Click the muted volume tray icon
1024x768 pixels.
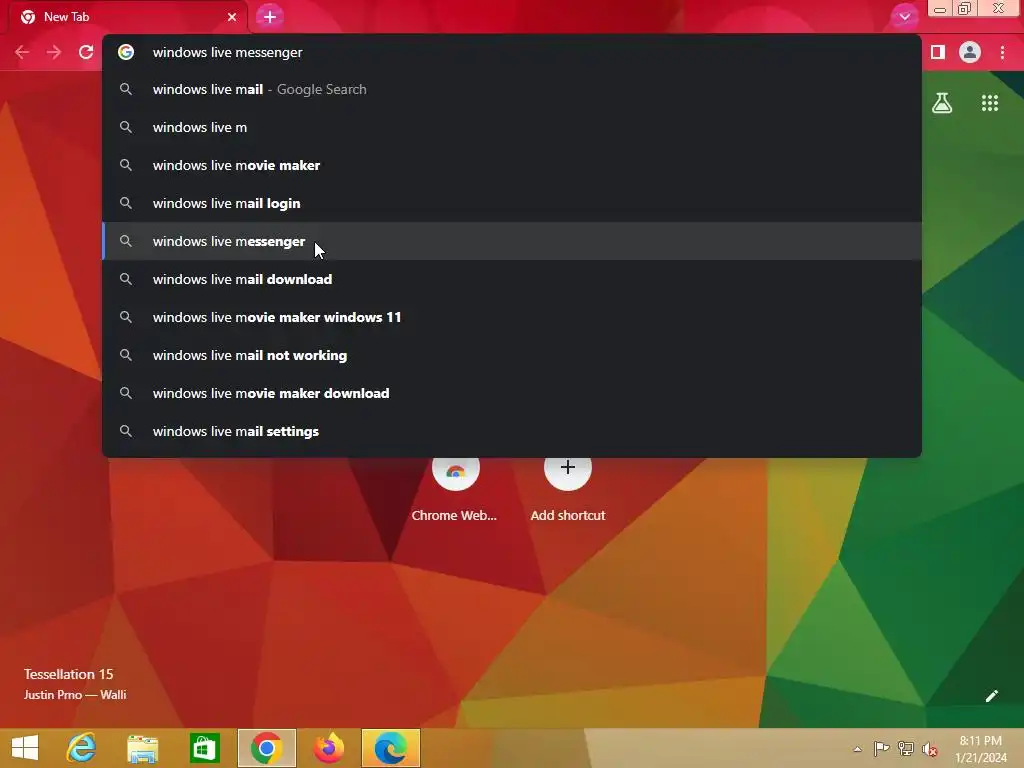click(929, 749)
